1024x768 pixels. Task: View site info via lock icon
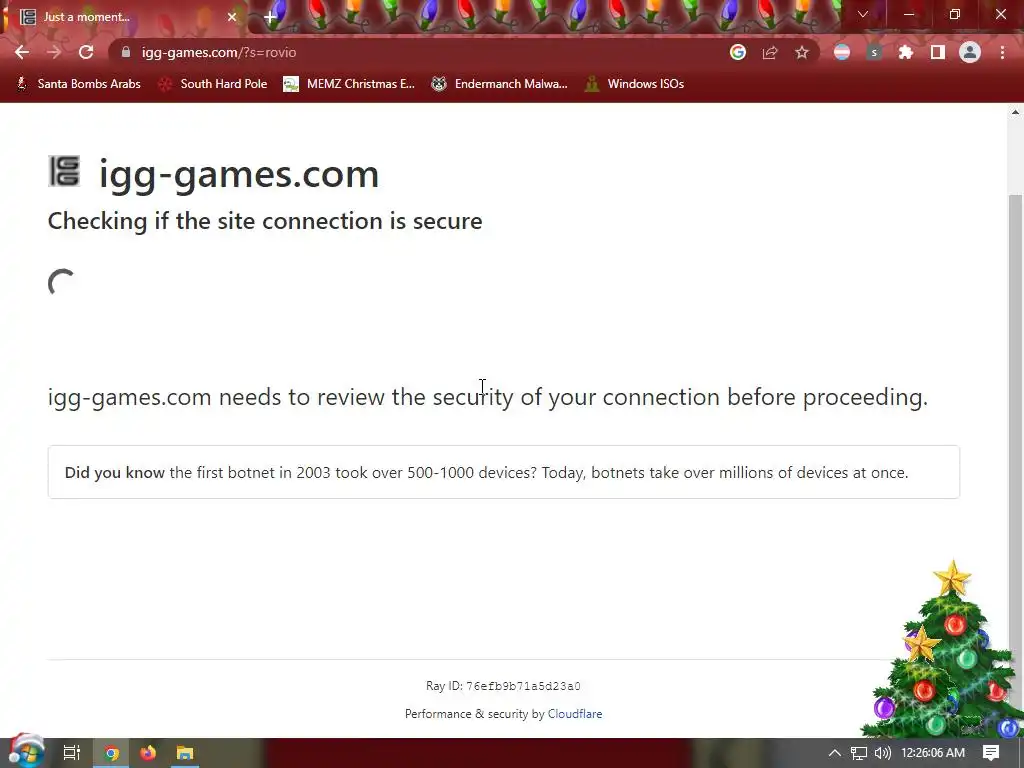click(126, 52)
